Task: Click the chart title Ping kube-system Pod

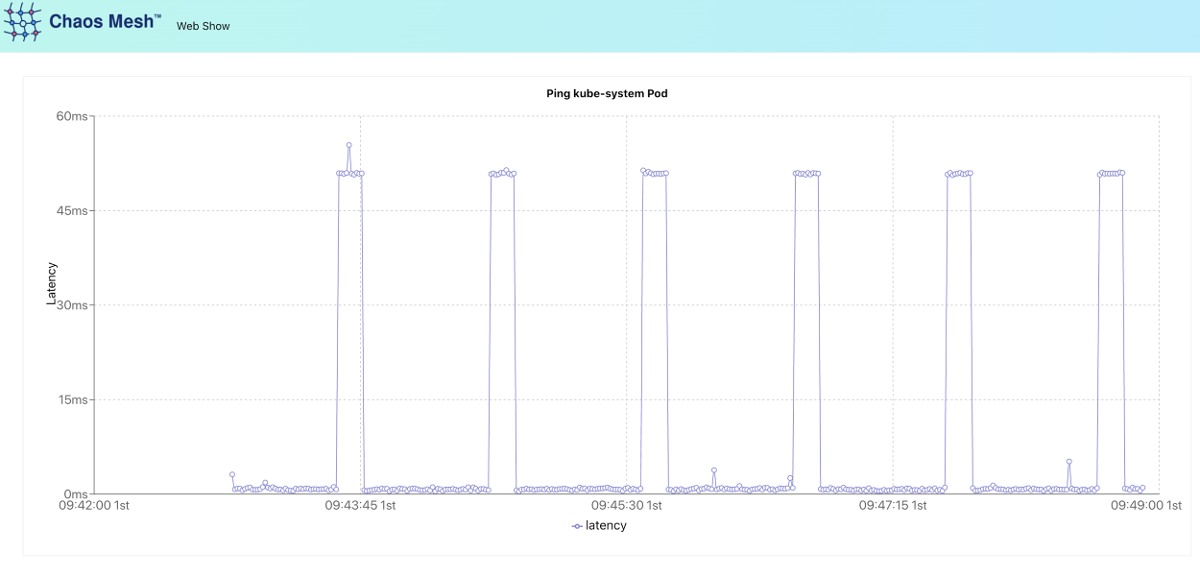Action: tap(606, 93)
